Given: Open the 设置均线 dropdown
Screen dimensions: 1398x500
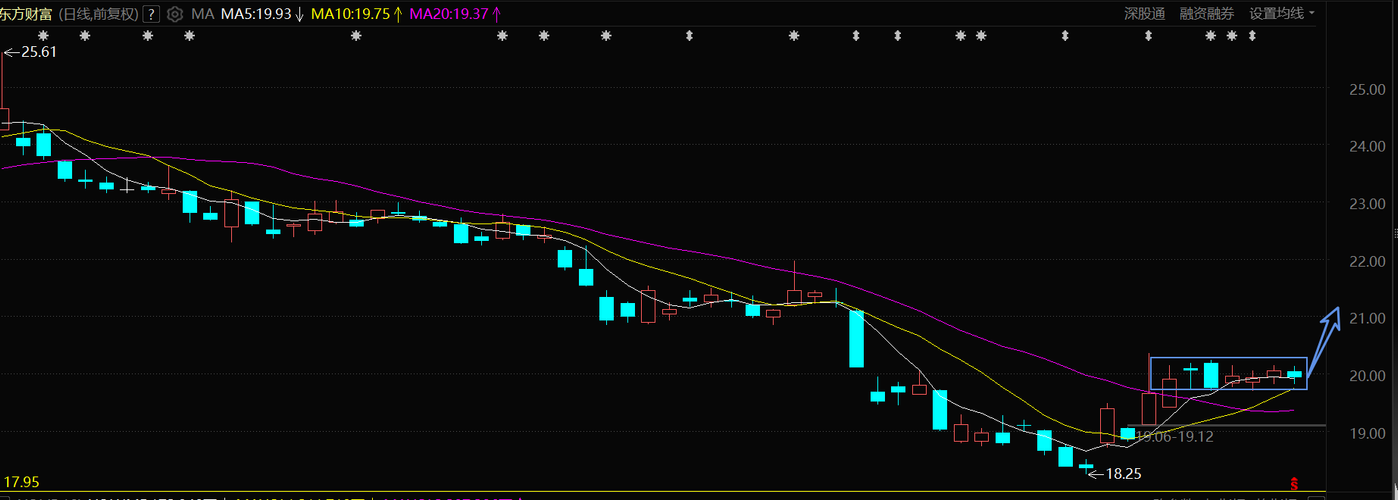Looking at the screenshot, I should [x=1282, y=13].
